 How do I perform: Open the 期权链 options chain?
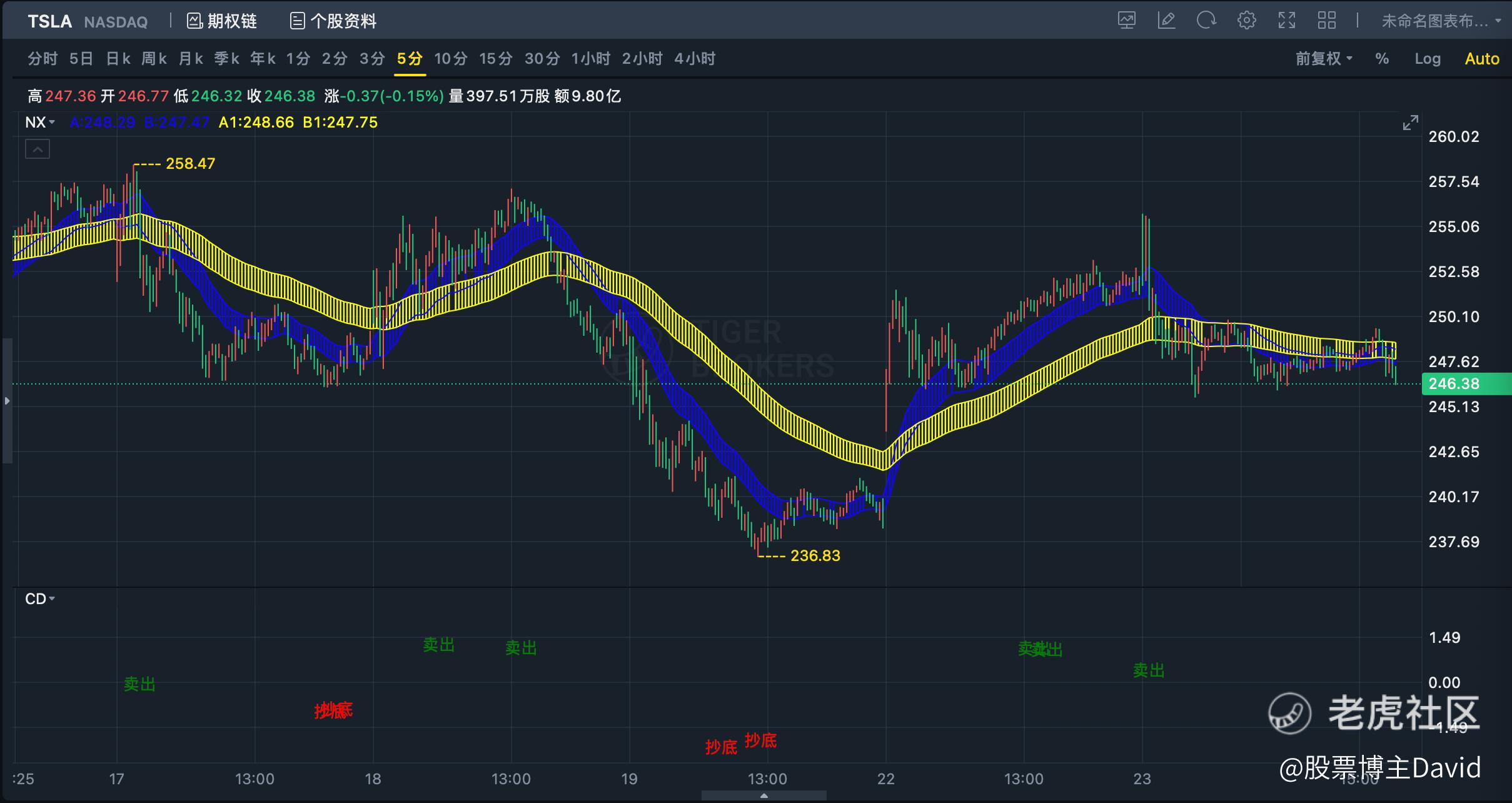[x=222, y=21]
